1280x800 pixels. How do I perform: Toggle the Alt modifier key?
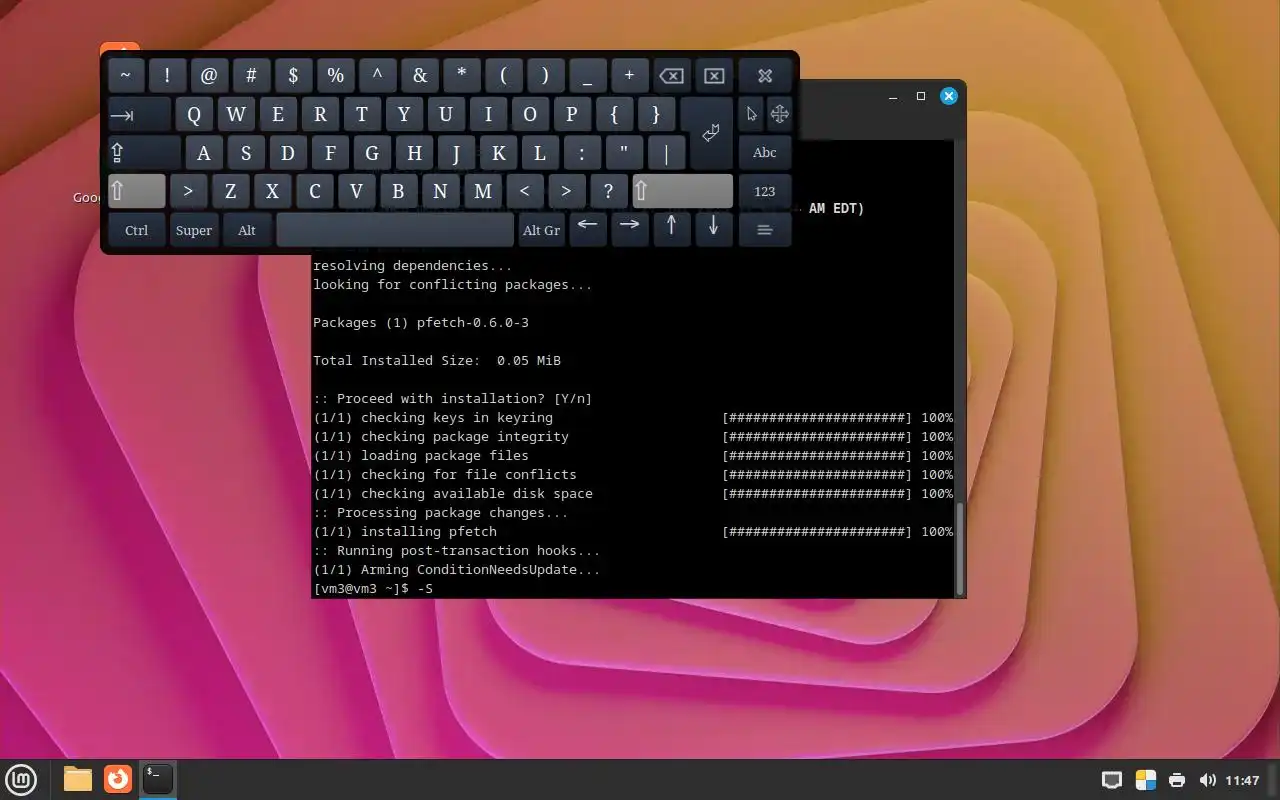click(x=247, y=230)
